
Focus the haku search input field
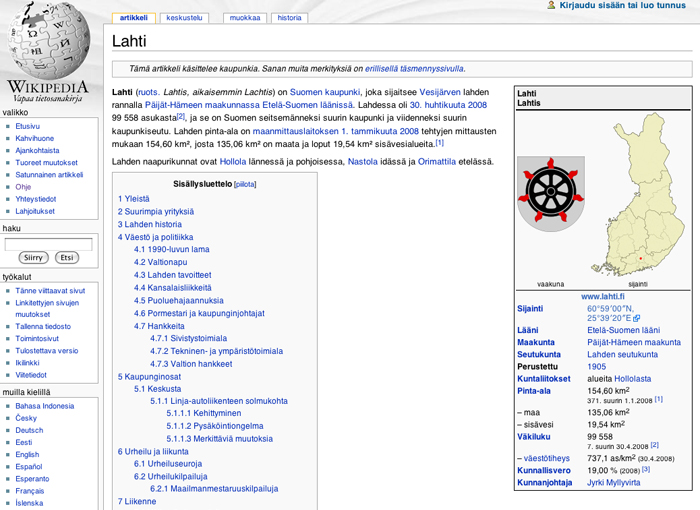click(48, 244)
